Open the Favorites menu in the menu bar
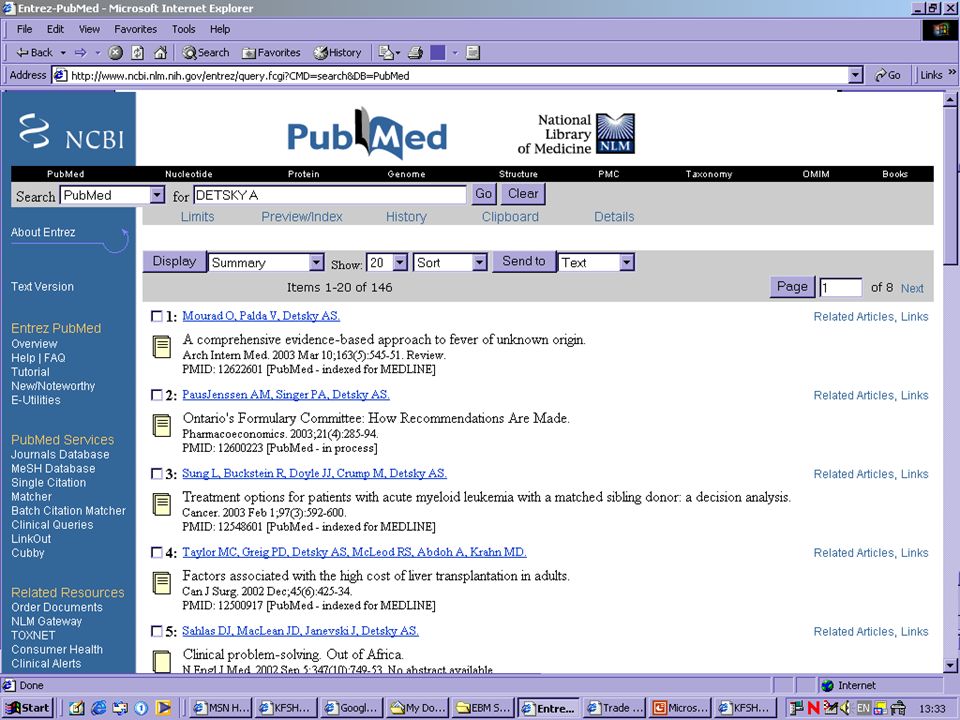 pyautogui.click(x=135, y=29)
